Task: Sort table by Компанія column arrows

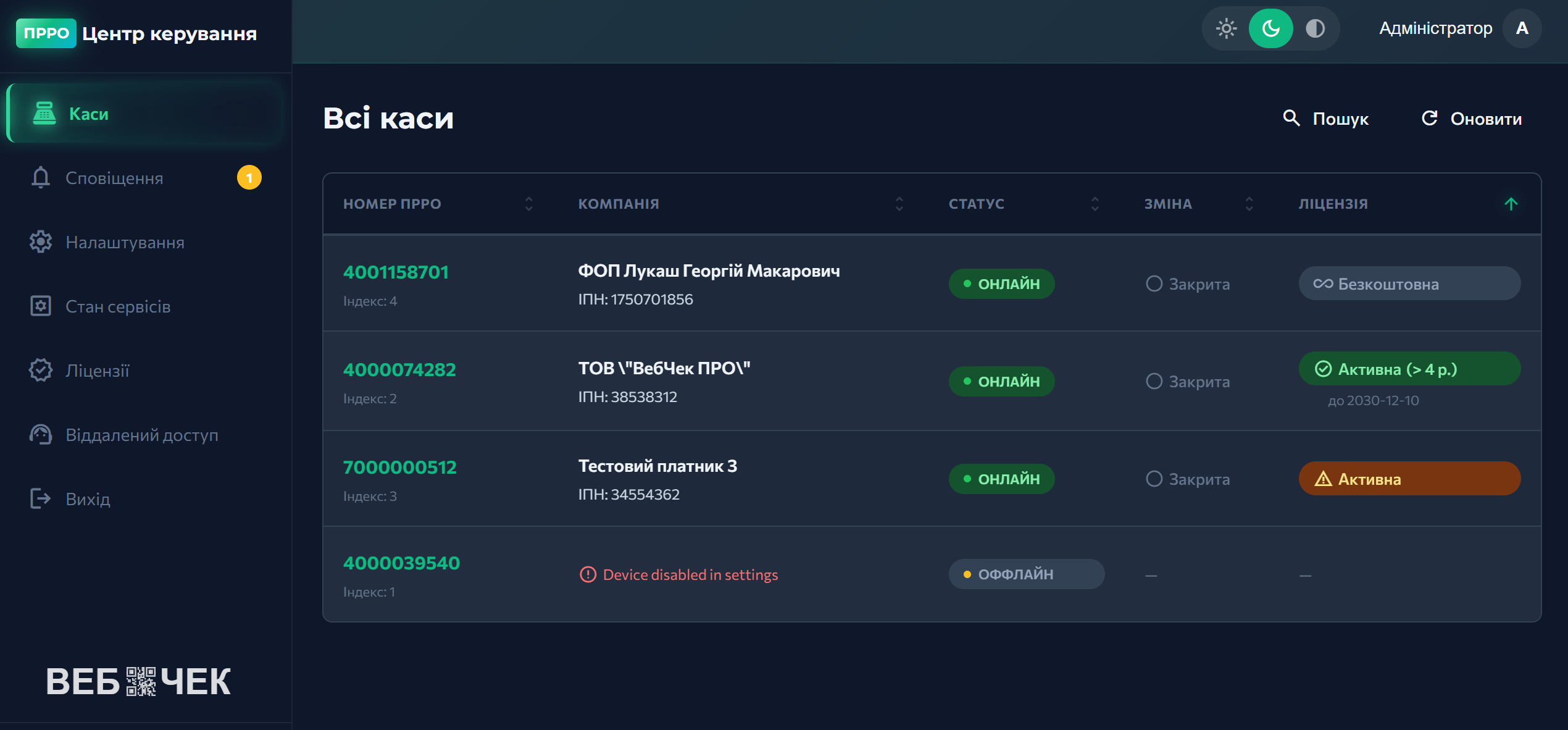Action: [x=899, y=204]
